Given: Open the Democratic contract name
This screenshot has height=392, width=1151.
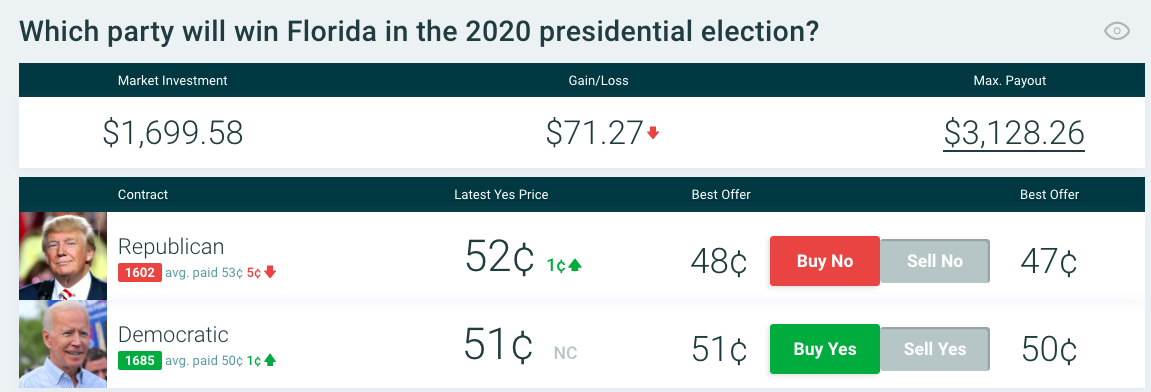Looking at the screenshot, I should 173,335.
